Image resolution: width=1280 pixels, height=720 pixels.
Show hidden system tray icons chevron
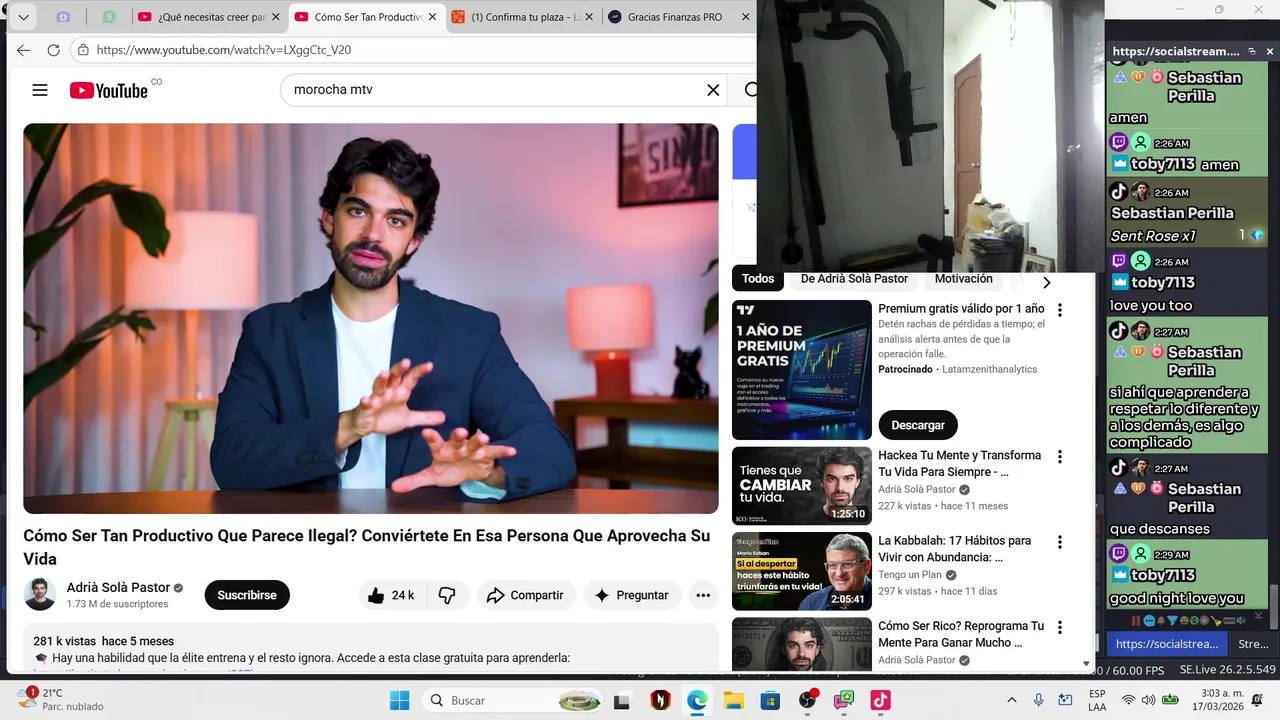coord(1011,700)
